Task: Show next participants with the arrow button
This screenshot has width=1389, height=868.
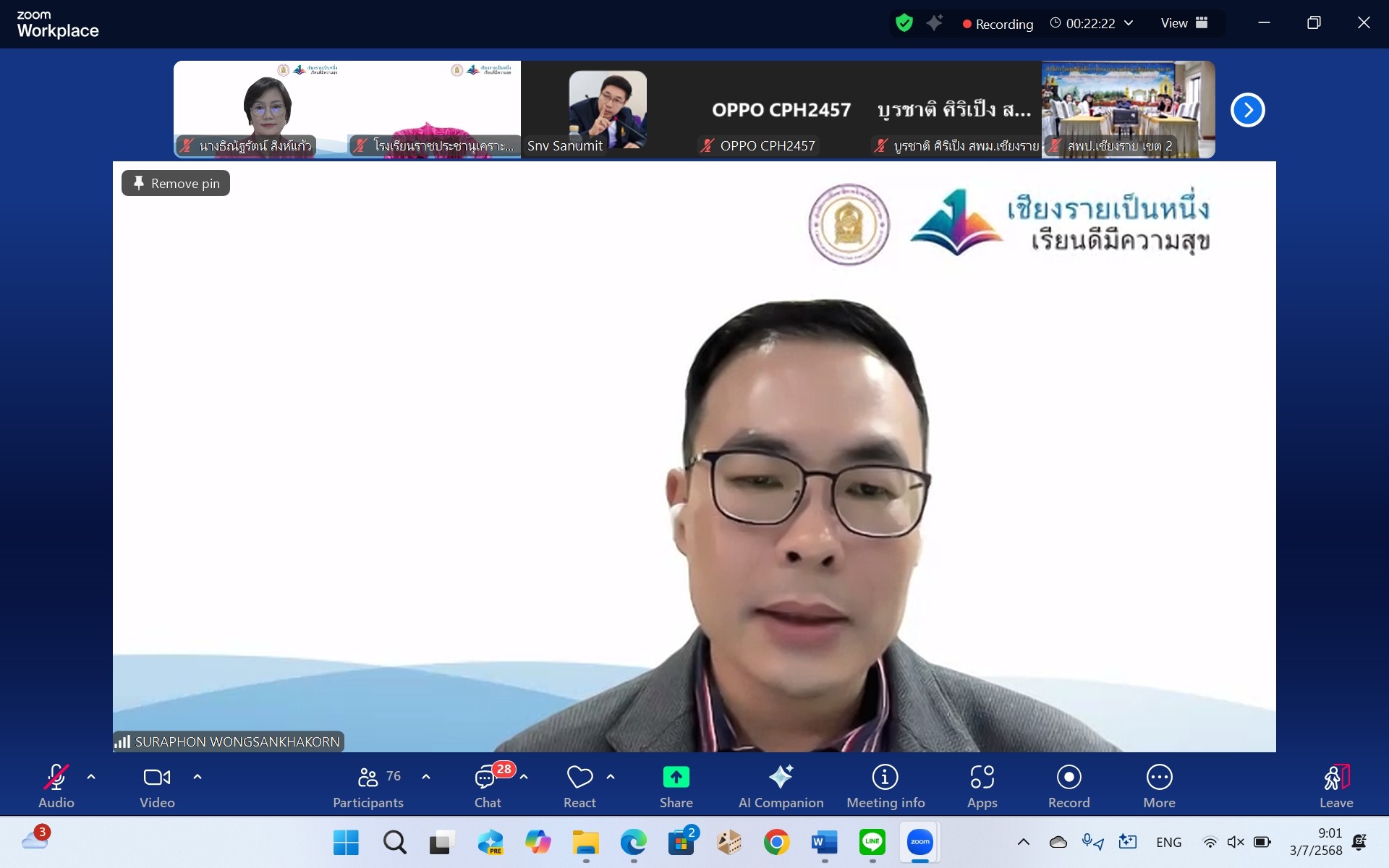Action: pyautogui.click(x=1247, y=110)
